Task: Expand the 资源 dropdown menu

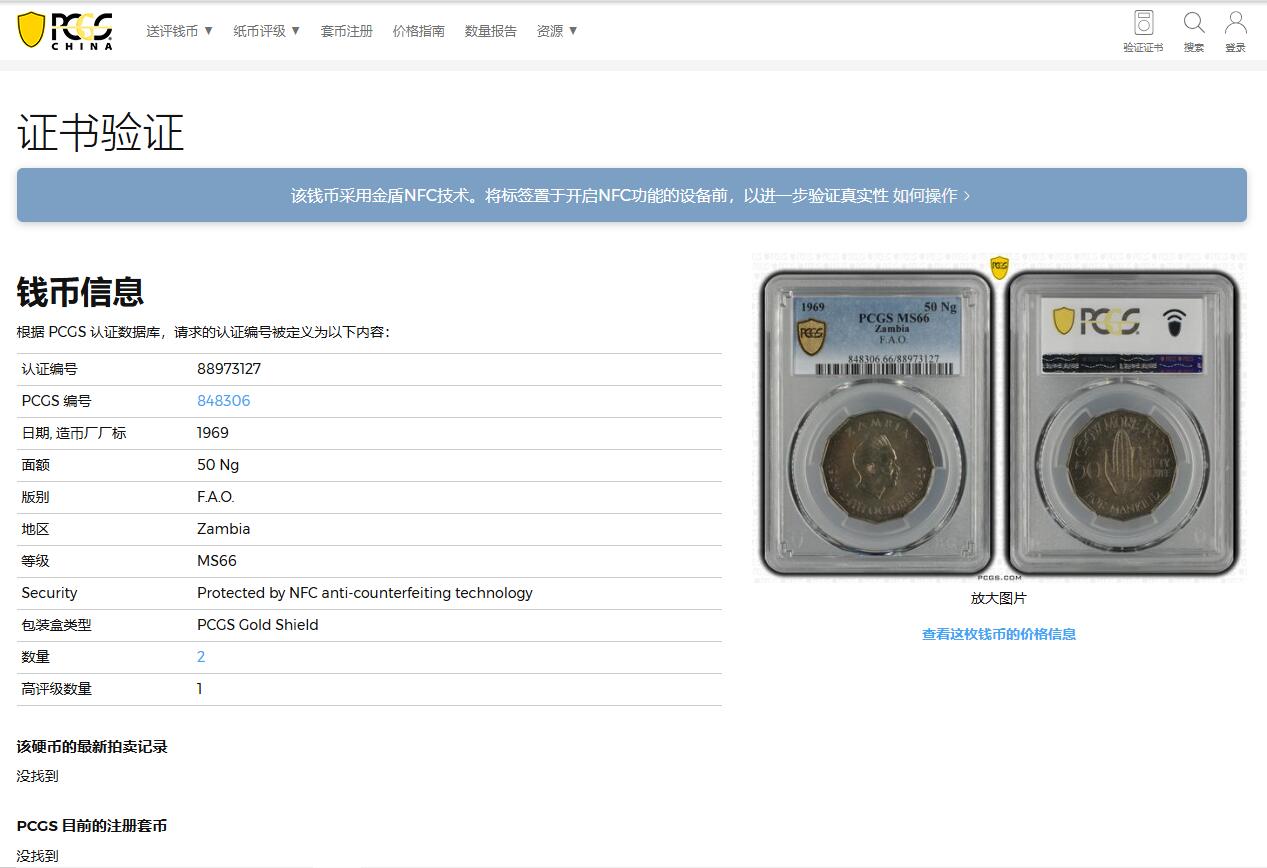Action: [x=557, y=31]
